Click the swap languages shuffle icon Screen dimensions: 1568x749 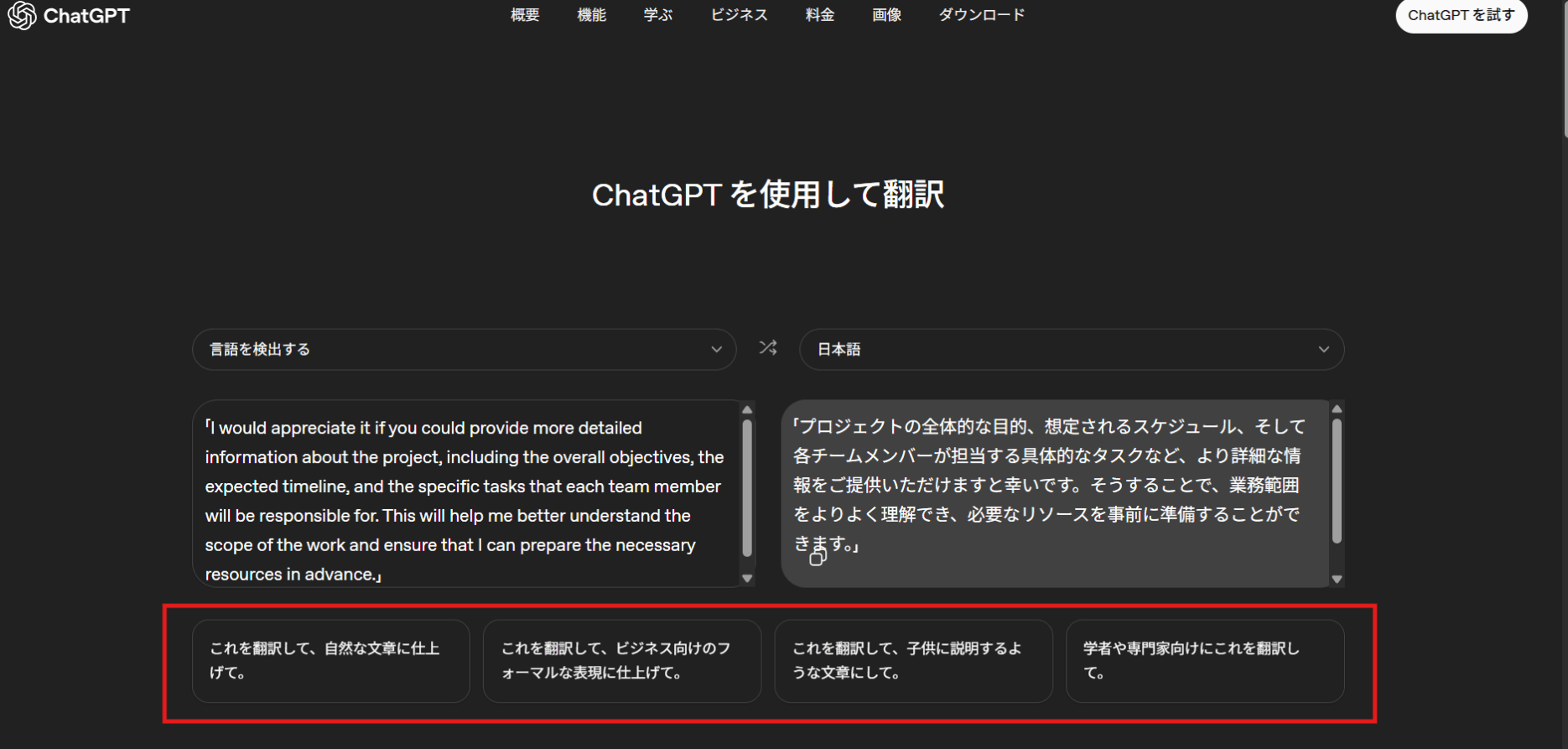[x=768, y=347]
